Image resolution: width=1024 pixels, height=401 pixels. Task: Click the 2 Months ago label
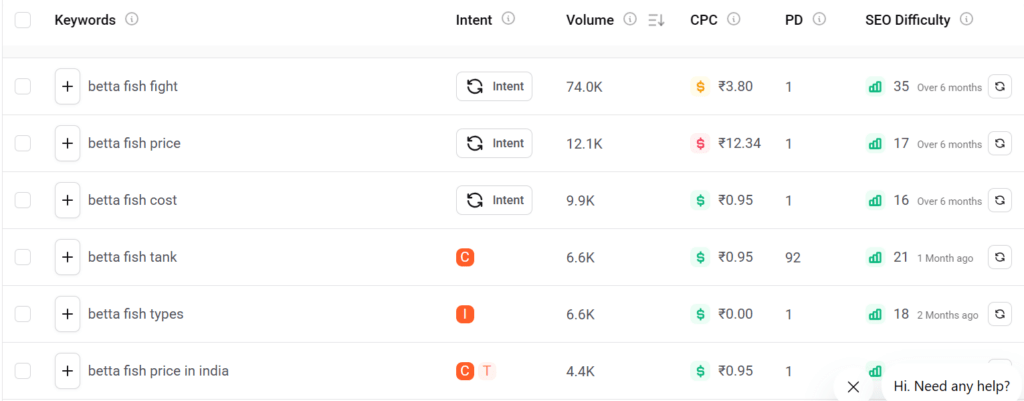tap(948, 315)
